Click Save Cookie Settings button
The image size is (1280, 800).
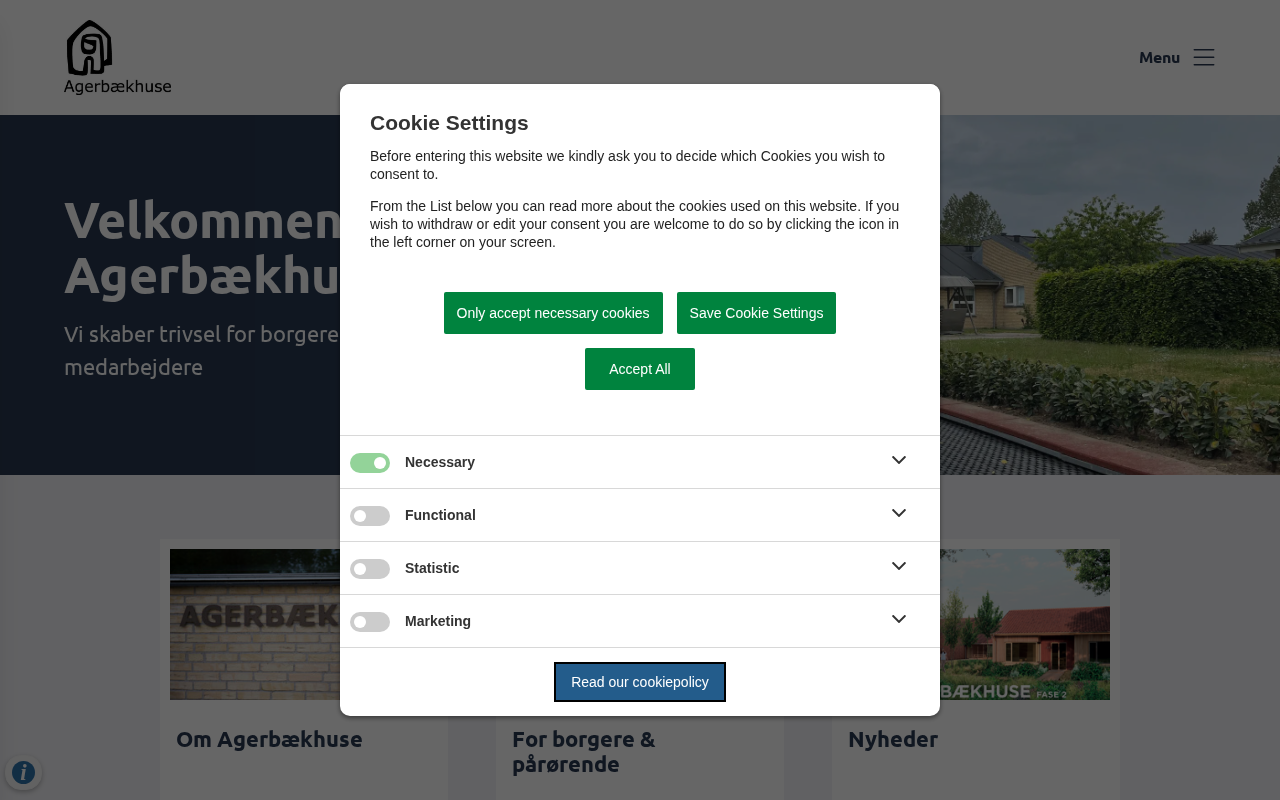pyautogui.click(x=756, y=313)
